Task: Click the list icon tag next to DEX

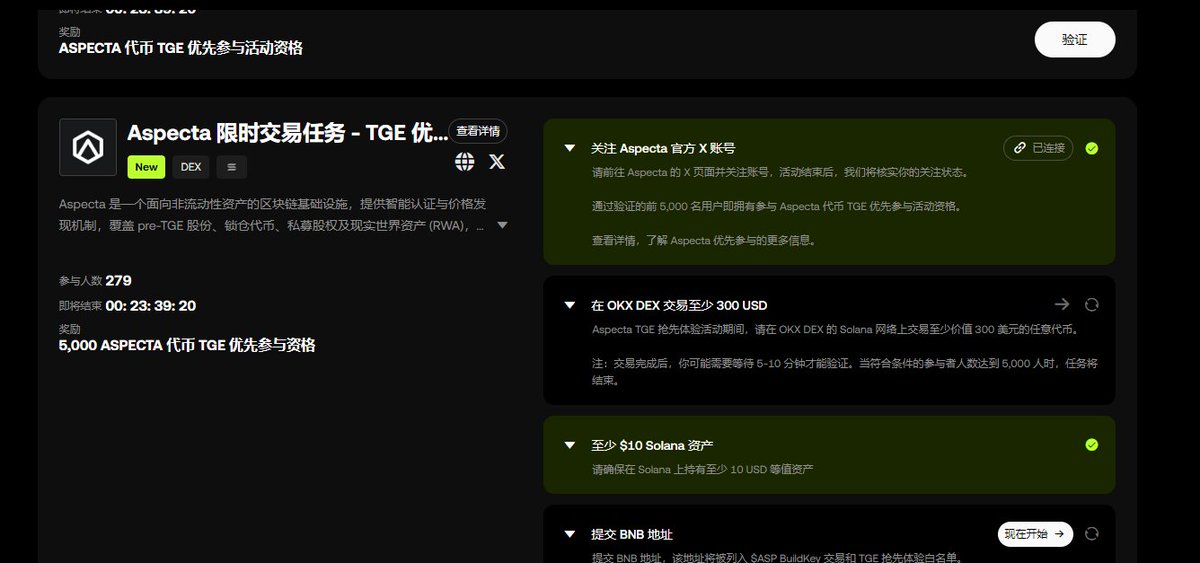Action: [232, 167]
